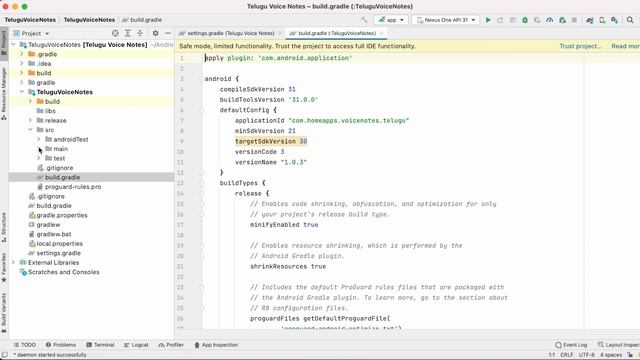Click the targetSdkVersion 30 line in editor

(271, 141)
